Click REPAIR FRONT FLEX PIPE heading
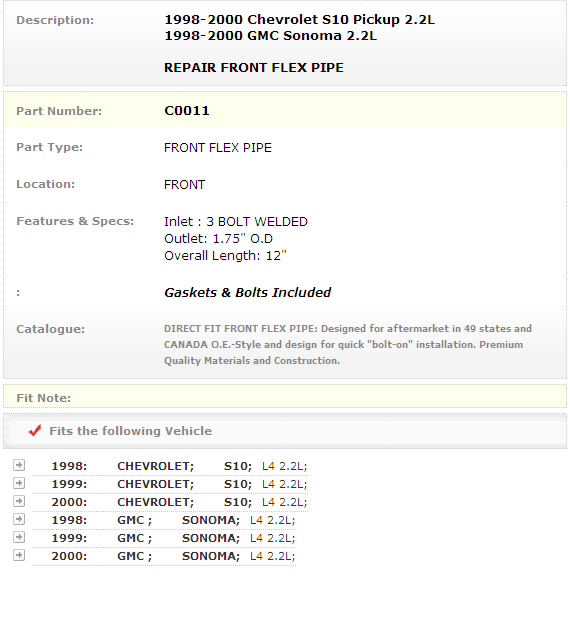The image size is (570, 620). tap(254, 68)
